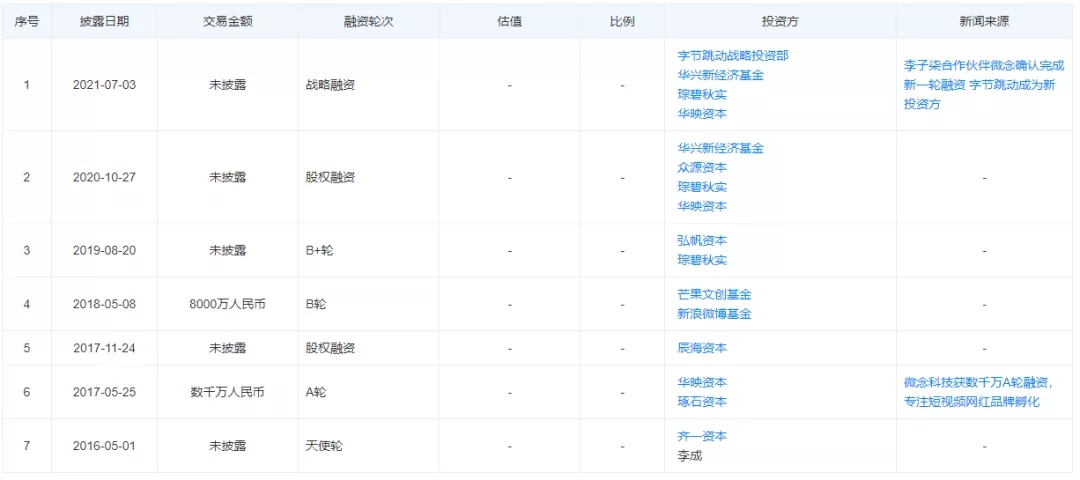Open 华映资本 in the 2020-10-27 row
1080x480 pixels.
tap(702, 206)
